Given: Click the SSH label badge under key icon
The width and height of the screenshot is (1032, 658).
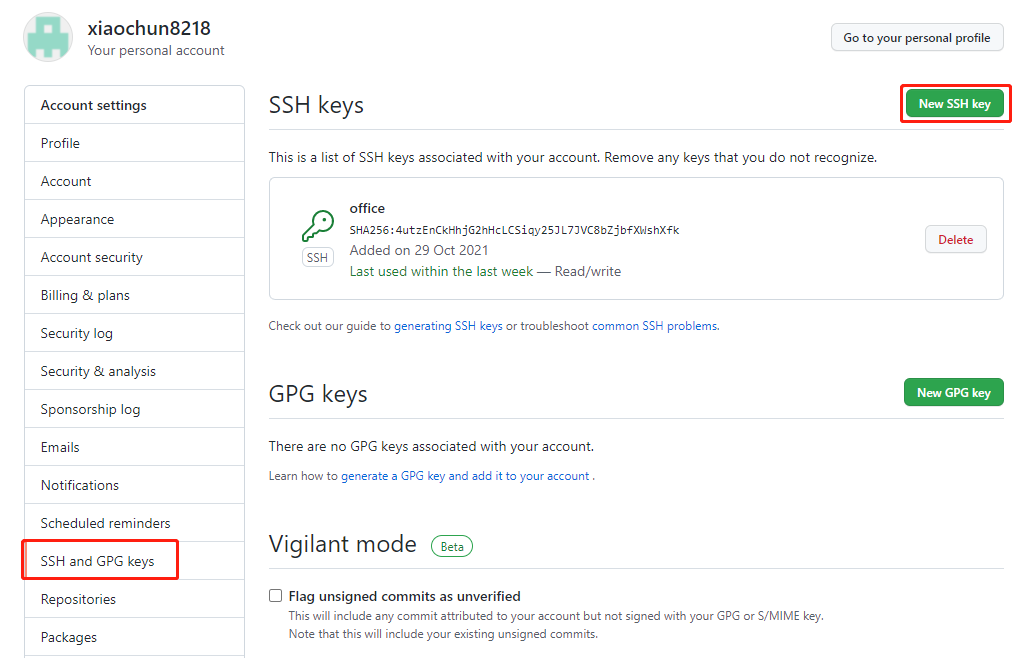Looking at the screenshot, I should pyautogui.click(x=317, y=258).
